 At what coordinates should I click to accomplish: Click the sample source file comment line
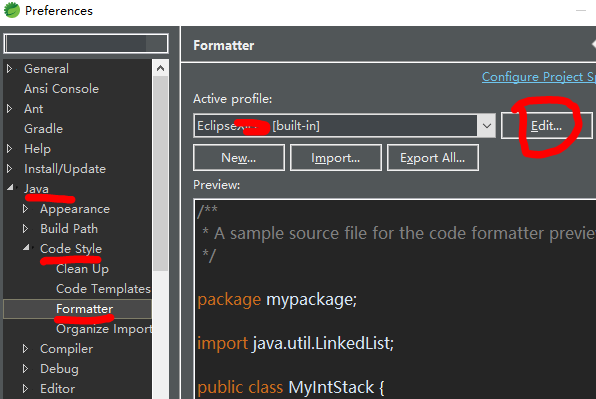398,233
